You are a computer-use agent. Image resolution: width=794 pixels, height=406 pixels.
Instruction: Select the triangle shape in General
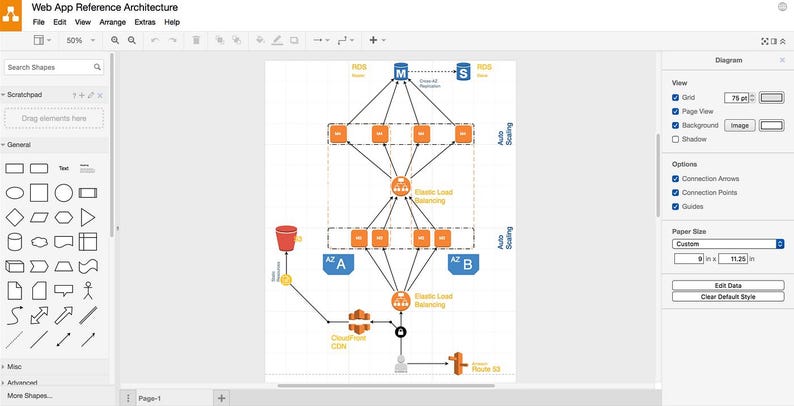coord(88,217)
